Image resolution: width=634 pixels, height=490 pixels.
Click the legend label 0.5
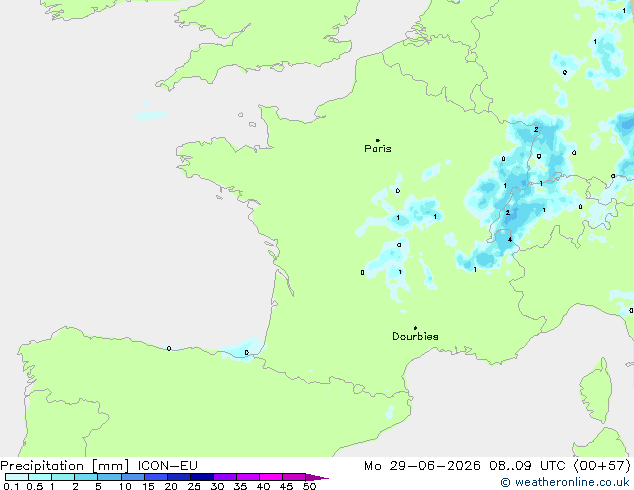coord(35,486)
